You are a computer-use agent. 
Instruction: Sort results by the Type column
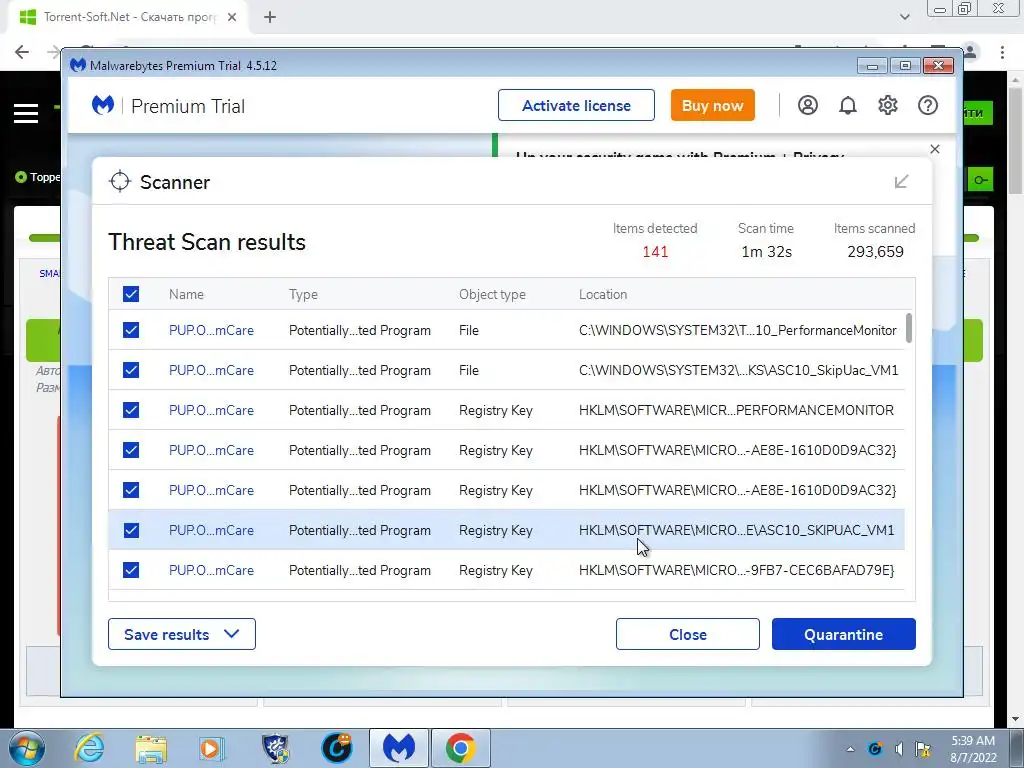[303, 294]
